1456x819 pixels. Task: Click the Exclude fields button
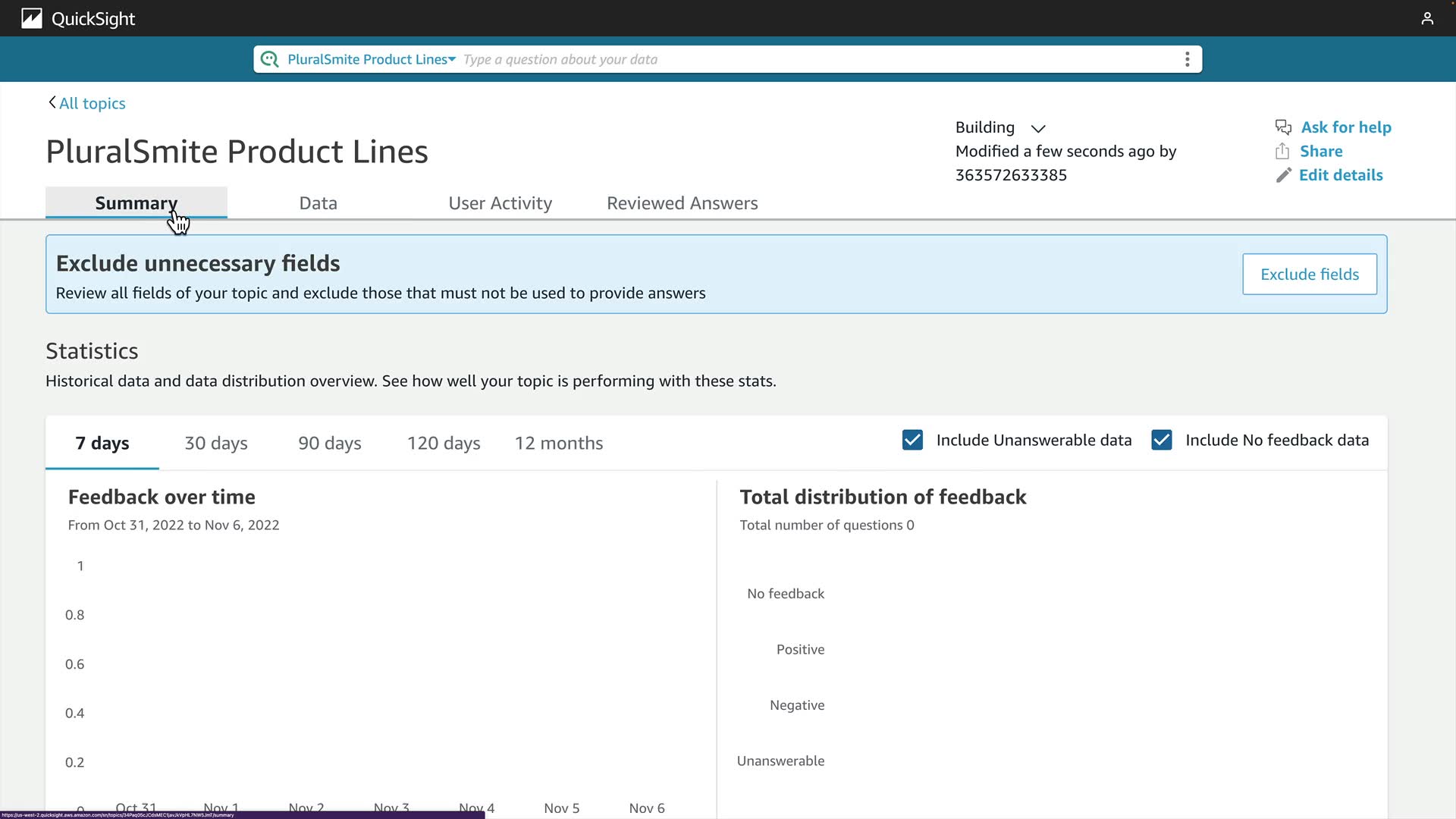click(1309, 275)
